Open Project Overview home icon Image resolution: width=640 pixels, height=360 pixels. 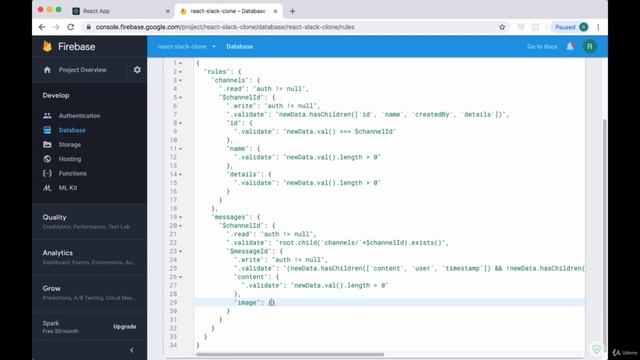pyautogui.click(x=47, y=70)
